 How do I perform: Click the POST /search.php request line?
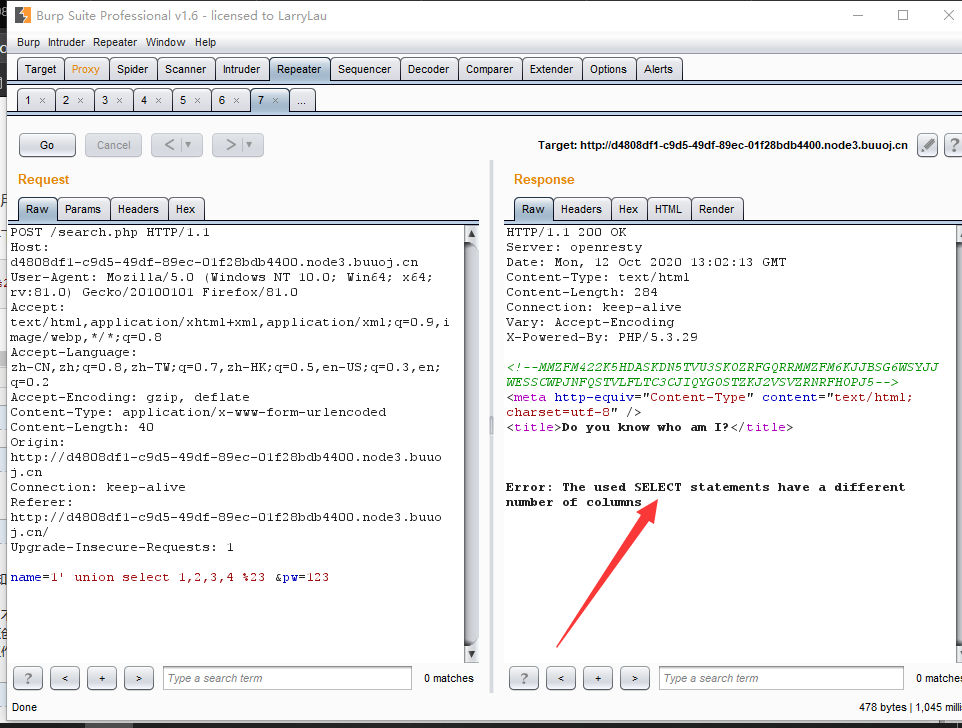[110, 232]
